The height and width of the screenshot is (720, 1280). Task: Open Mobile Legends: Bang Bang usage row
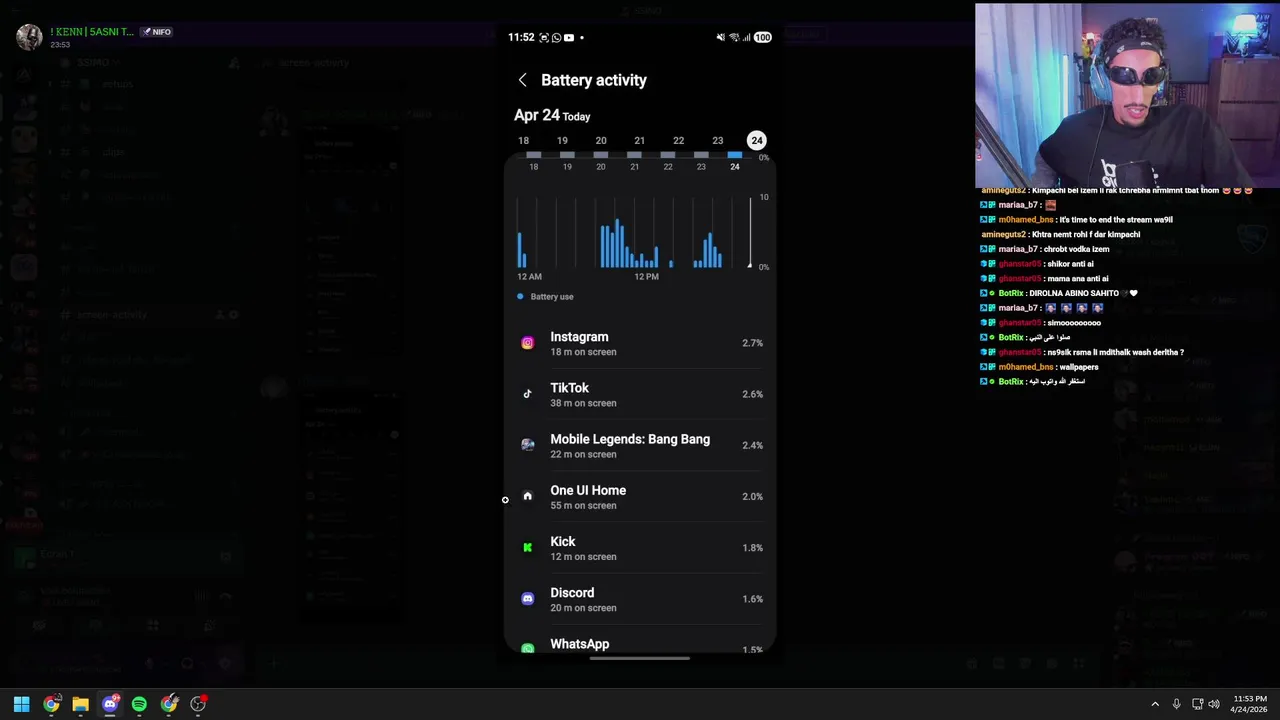[x=640, y=445]
